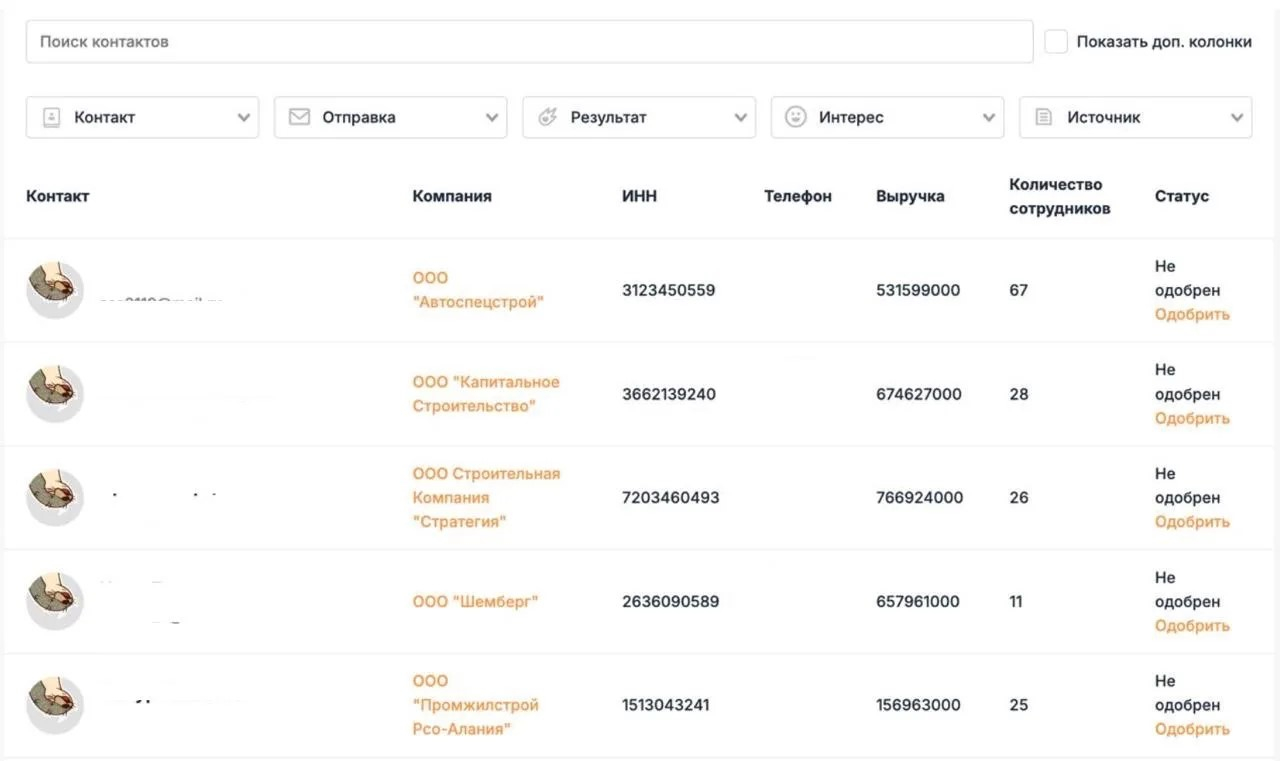Click the contact card icon in Контакт filter
Image resolution: width=1280 pixels, height=761 pixels.
pos(51,117)
